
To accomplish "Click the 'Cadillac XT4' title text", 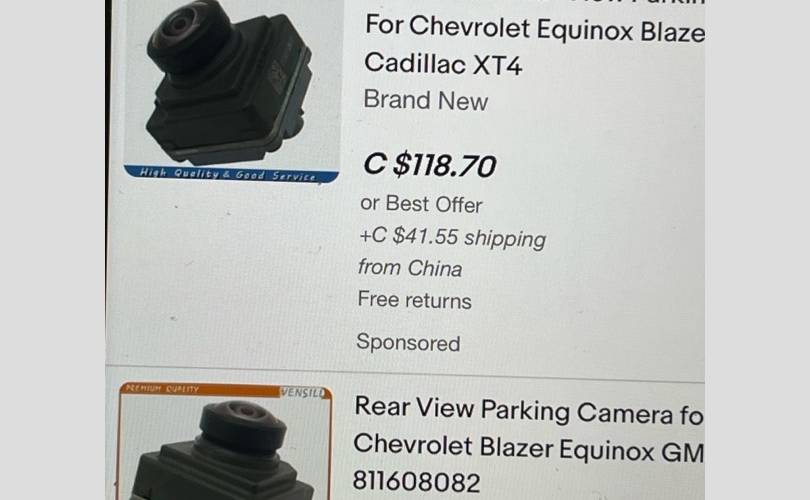I will (x=443, y=64).
